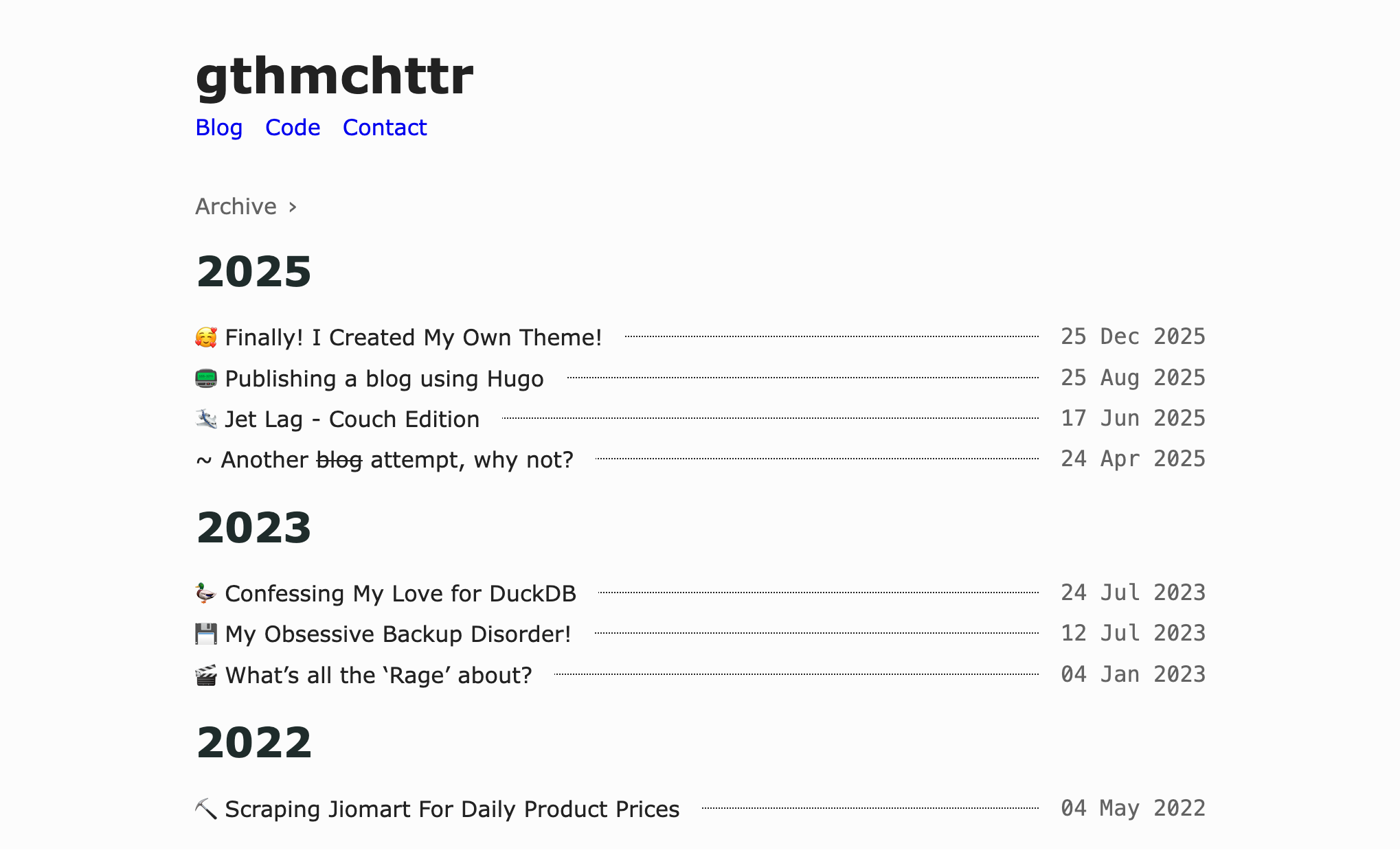The width and height of the screenshot is (1400, 850).
Task: Open the Blog navigation link
Action: click(x=218, y=128)
